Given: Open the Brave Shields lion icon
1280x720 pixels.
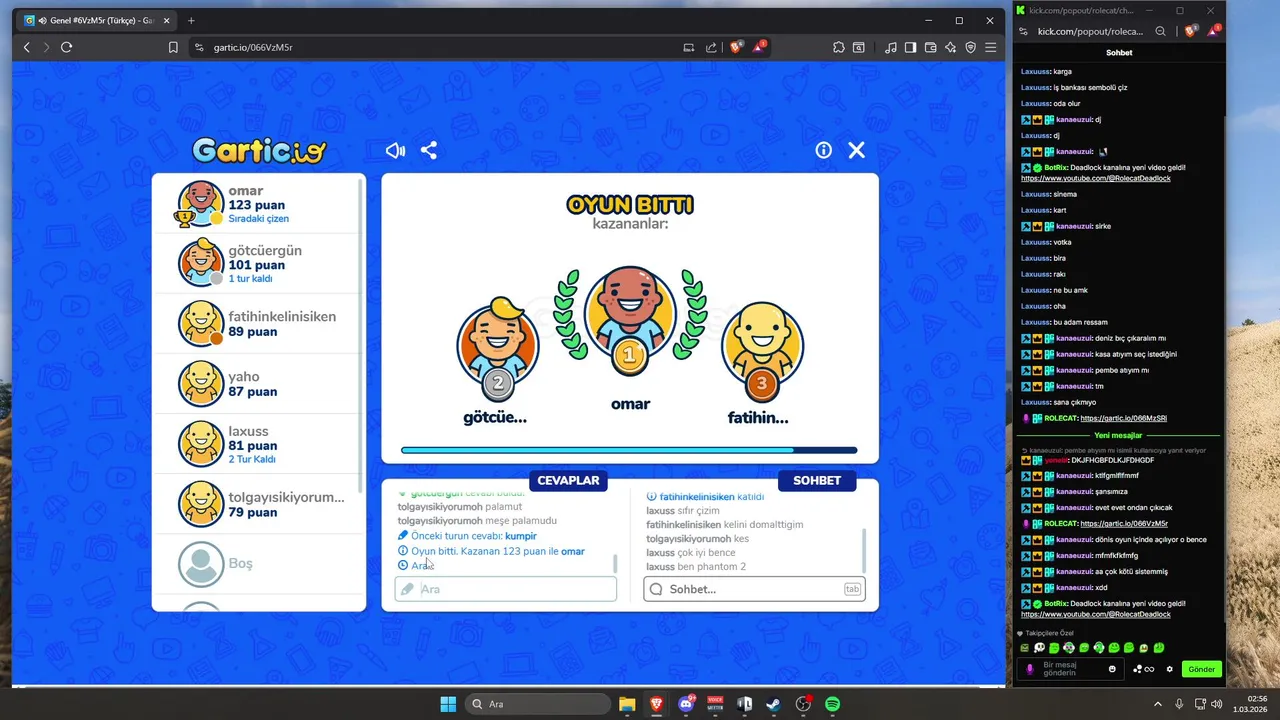Looking at the screenshot, I should click(x=737, y=47).
